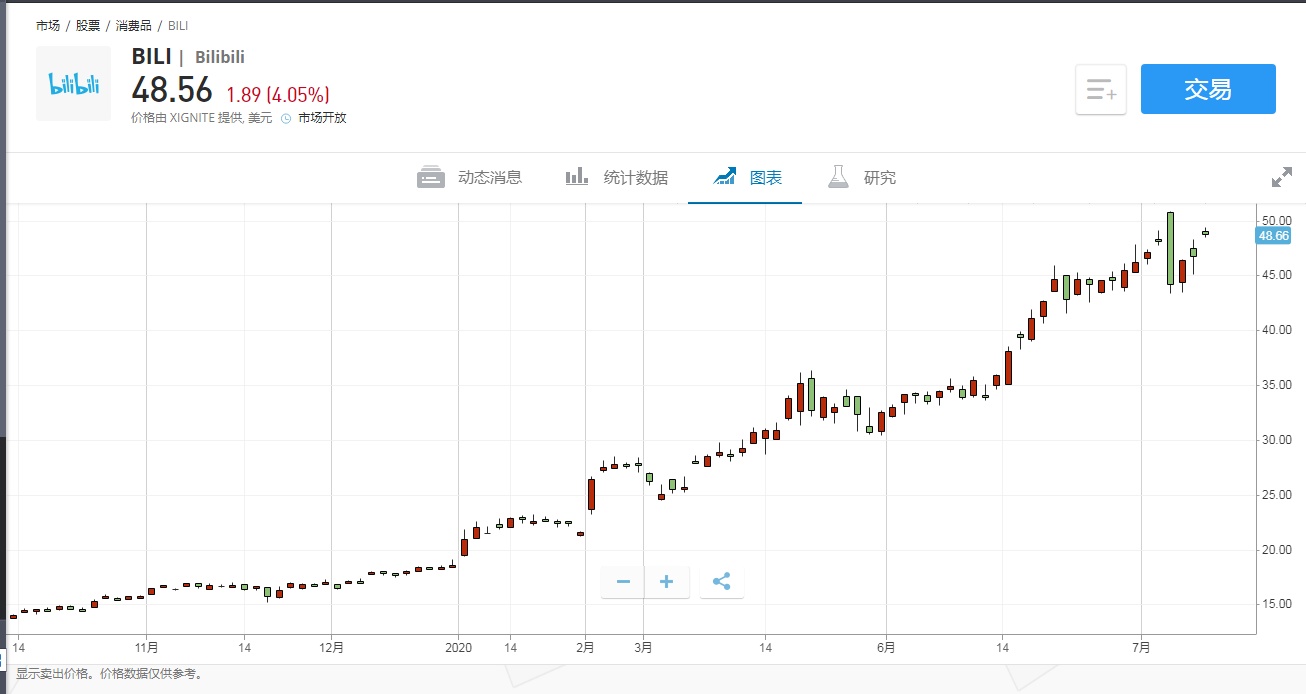Click the Bilibili logo thumbnail
Screen dimensions: 1306x694
click(x=73, y=84)
